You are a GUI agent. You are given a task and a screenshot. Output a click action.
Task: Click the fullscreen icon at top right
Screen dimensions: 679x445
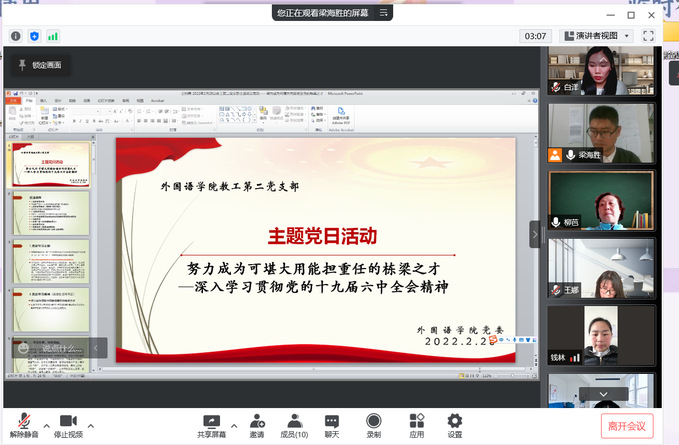tap(648, 36)
